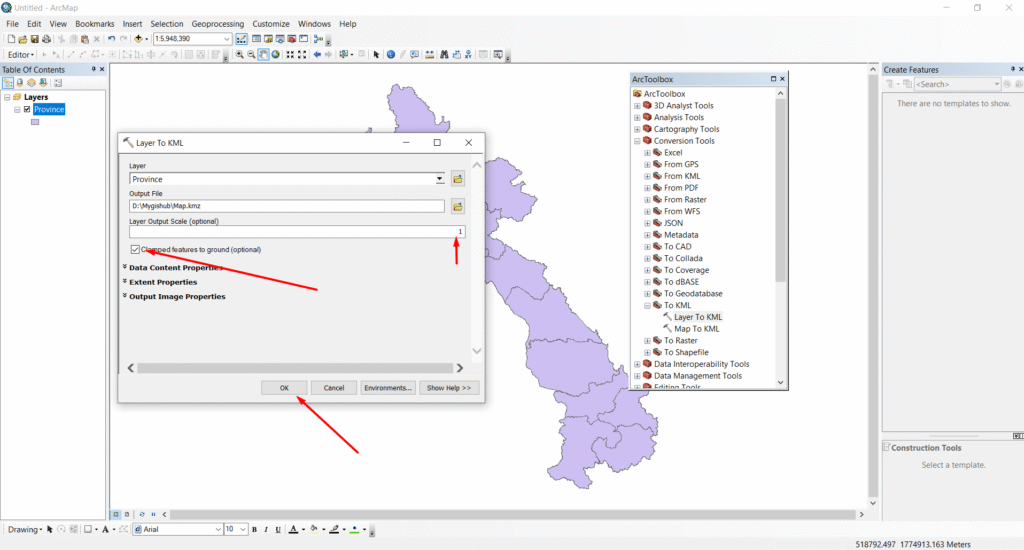1024x550 pixels.
Task: Expand Output Image Properties section
Action: click(175, 297)
